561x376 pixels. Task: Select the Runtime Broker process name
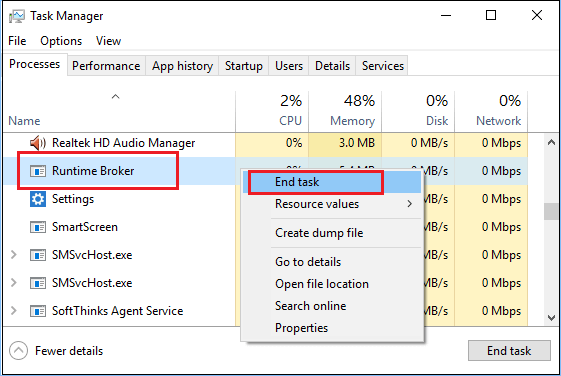click(x=93, y=171)
